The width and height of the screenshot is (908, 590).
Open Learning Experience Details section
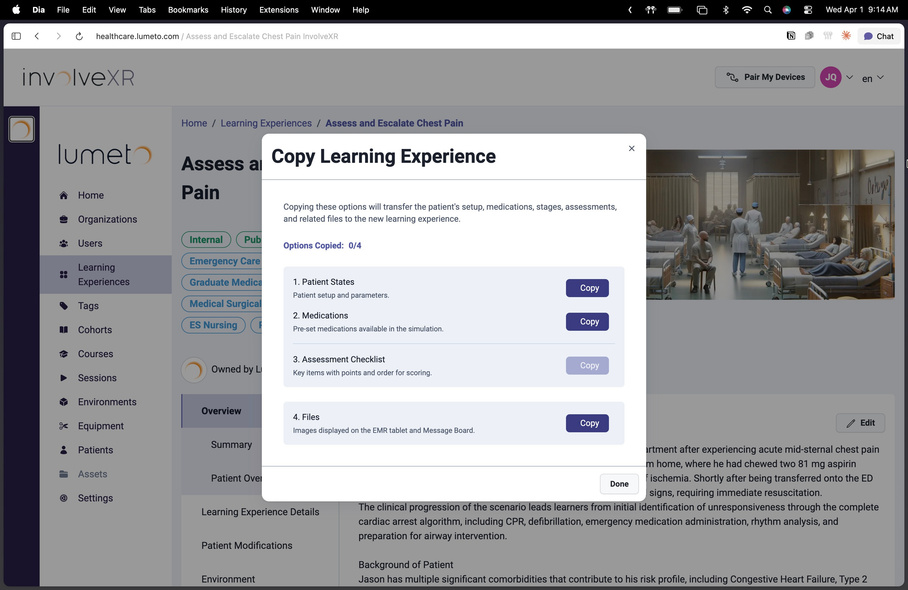click(x=260, y=512)
